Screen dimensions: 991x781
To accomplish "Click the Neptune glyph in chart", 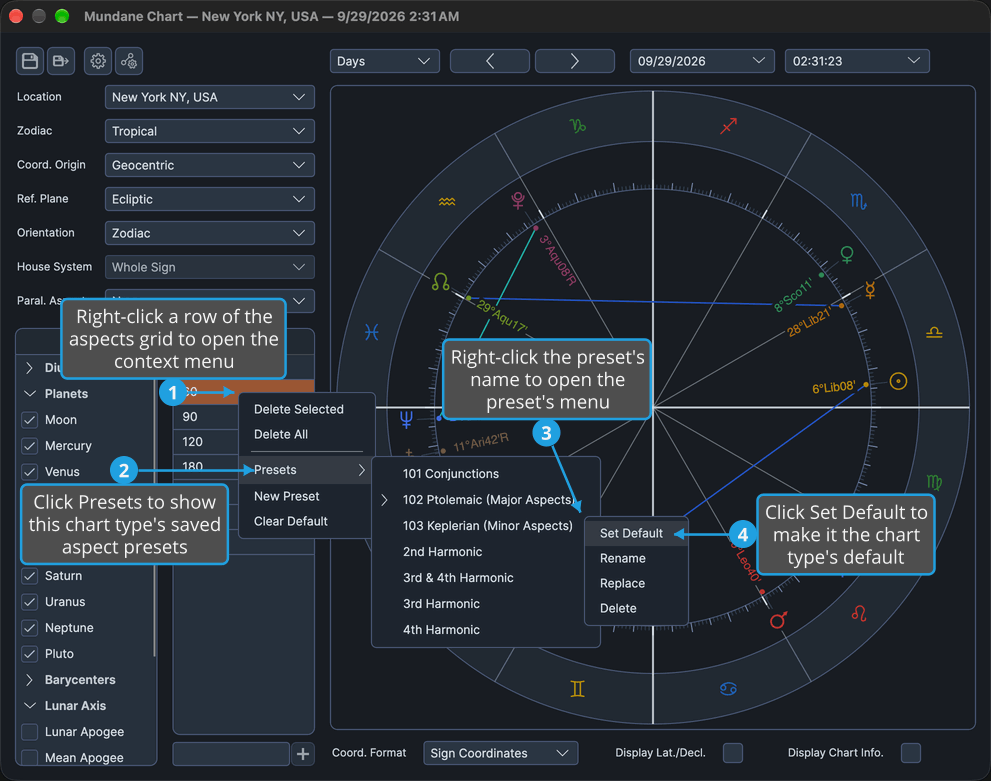I will [406, 419].
